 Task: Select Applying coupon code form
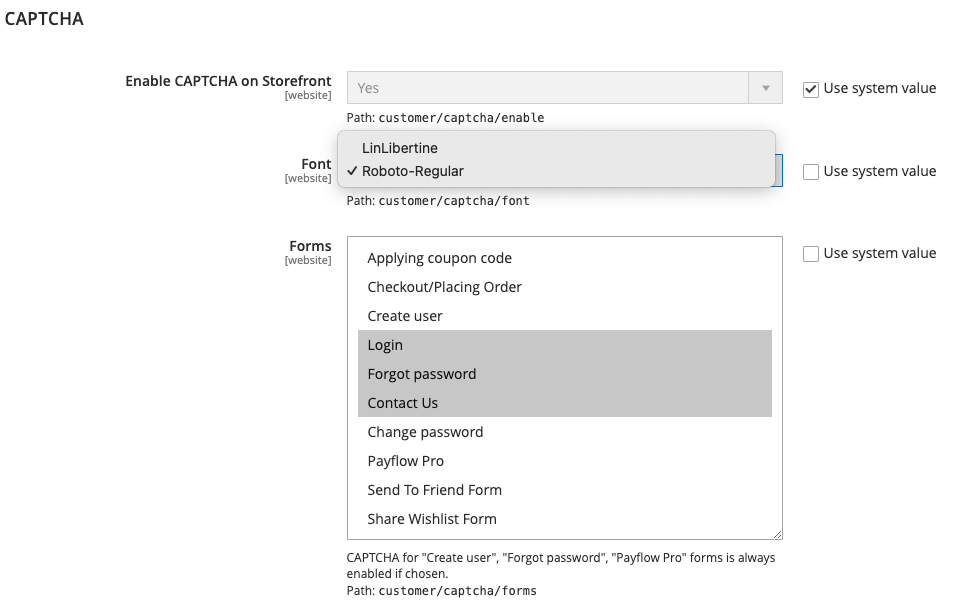(565, 258)
